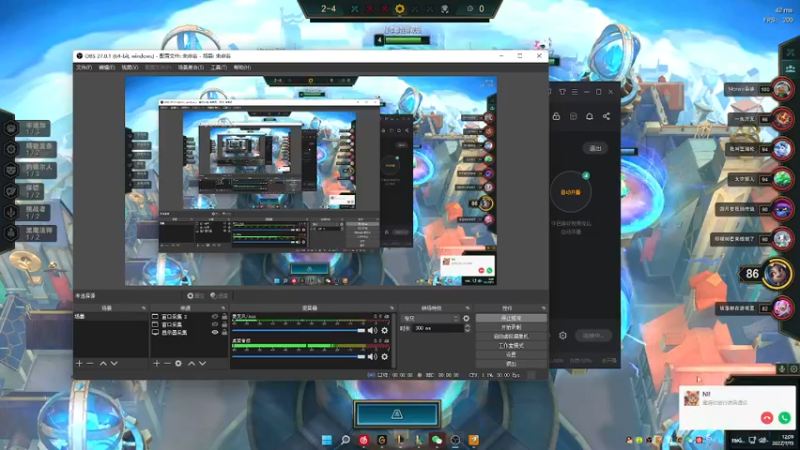This screenshot has height=450, width=800.
Task: Click the studio mode button in Controls
Action: click(x=511, y=345)
